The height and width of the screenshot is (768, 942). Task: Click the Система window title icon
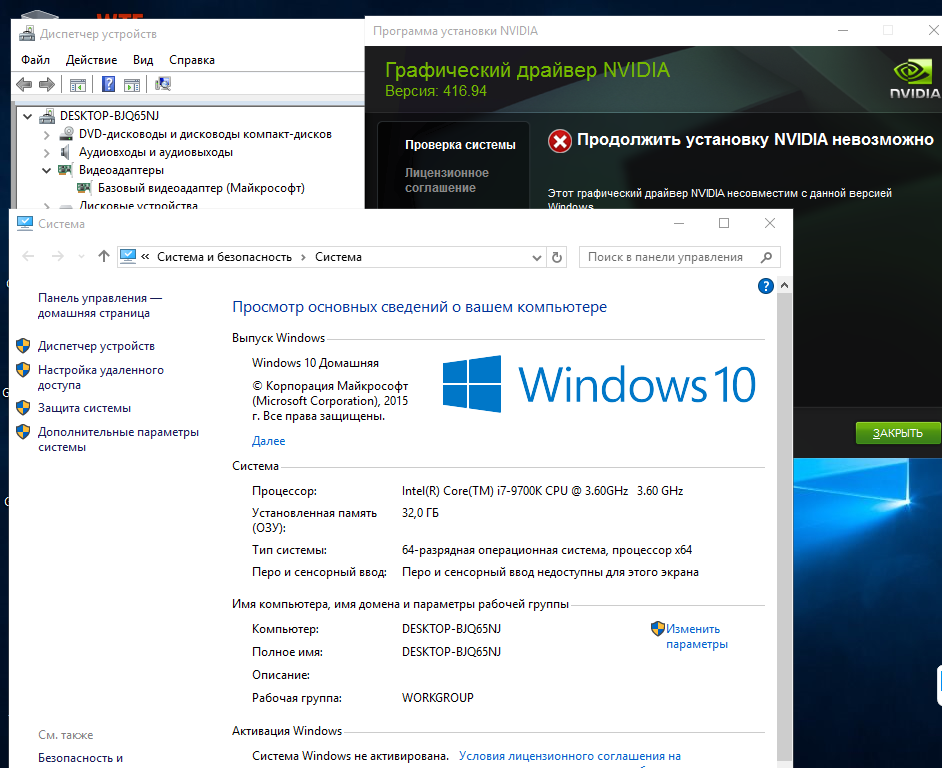(25, 224)
